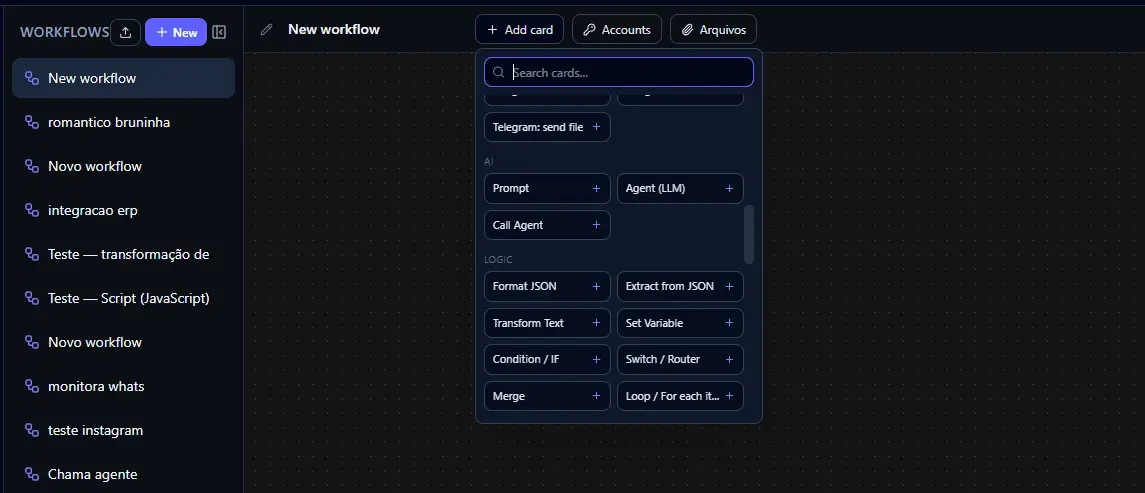Open the integracao erp workflow

[x=123, y=210]
